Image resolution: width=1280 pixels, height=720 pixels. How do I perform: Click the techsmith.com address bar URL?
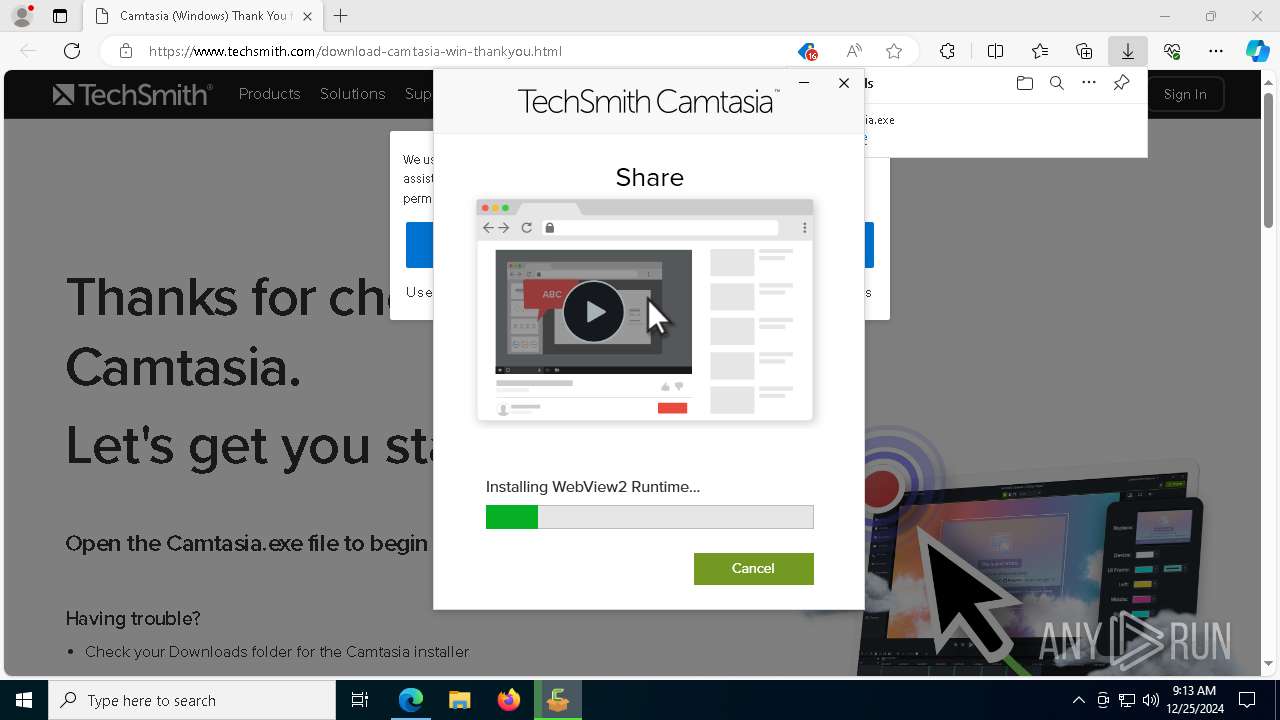pos(355,51)
